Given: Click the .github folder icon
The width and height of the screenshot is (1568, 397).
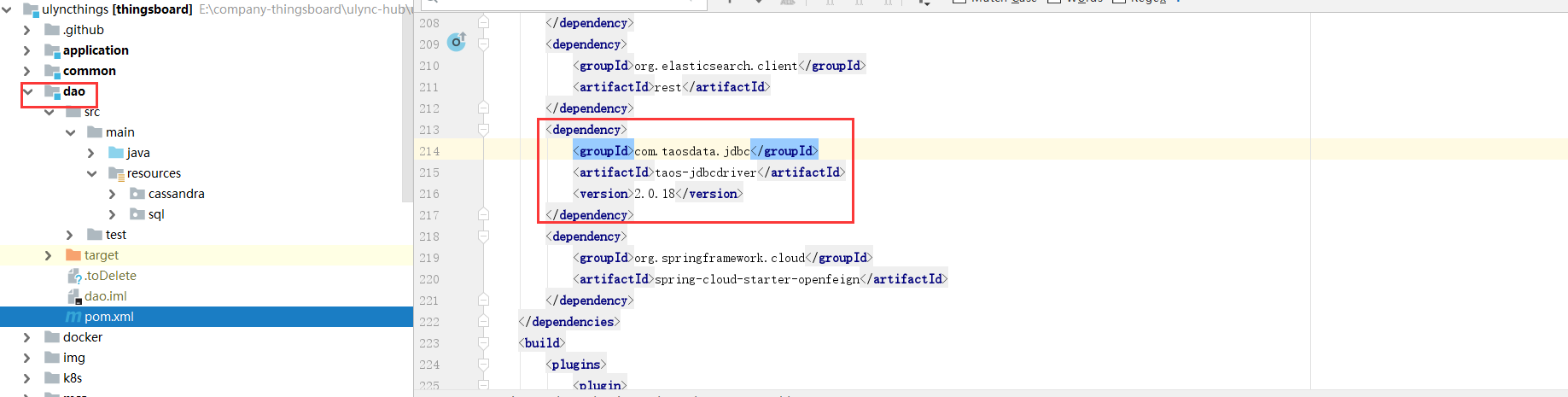Looking at the screenshot, I should (52, 30).
